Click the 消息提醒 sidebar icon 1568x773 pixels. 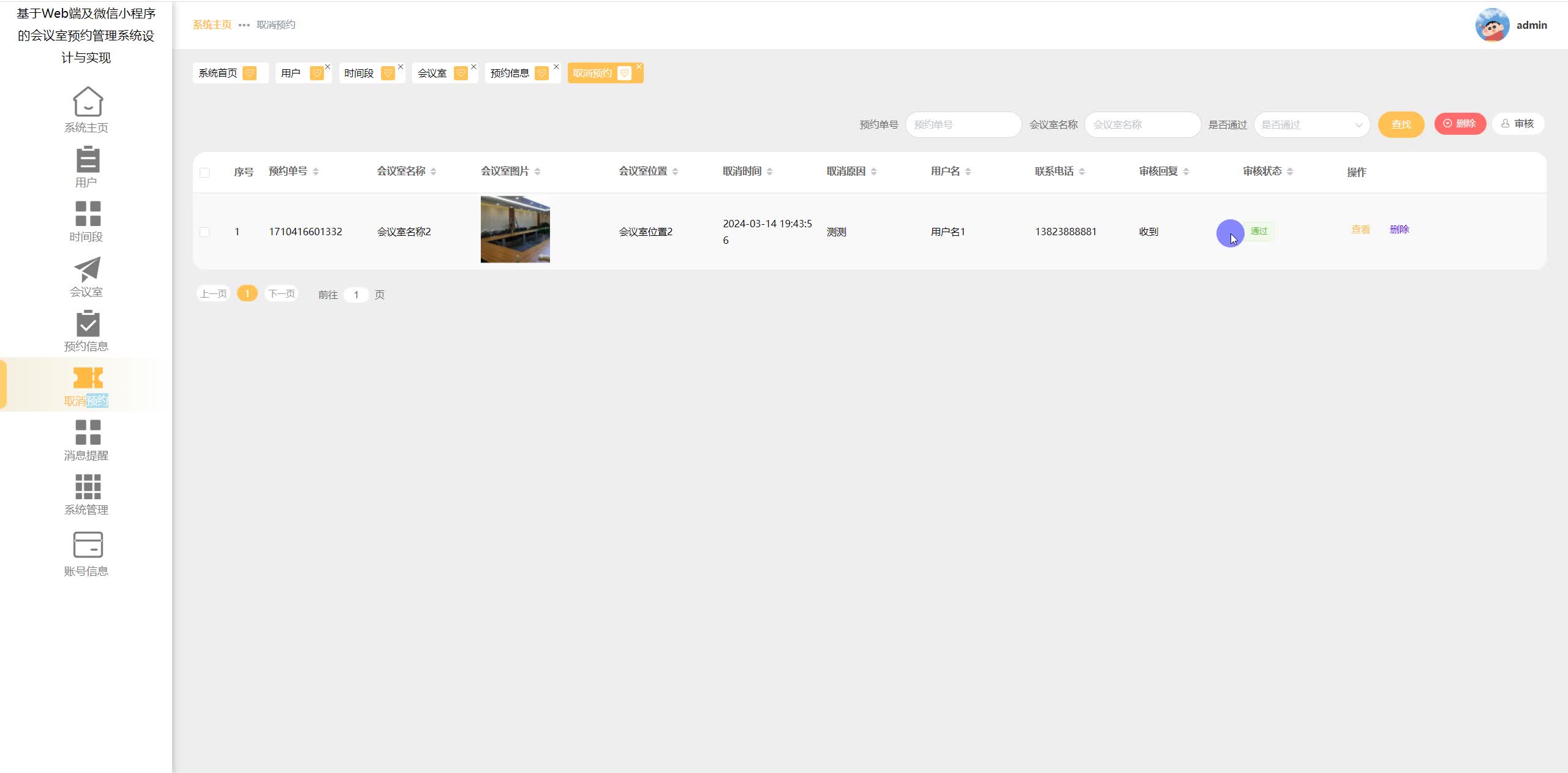(x=88, y=432)
